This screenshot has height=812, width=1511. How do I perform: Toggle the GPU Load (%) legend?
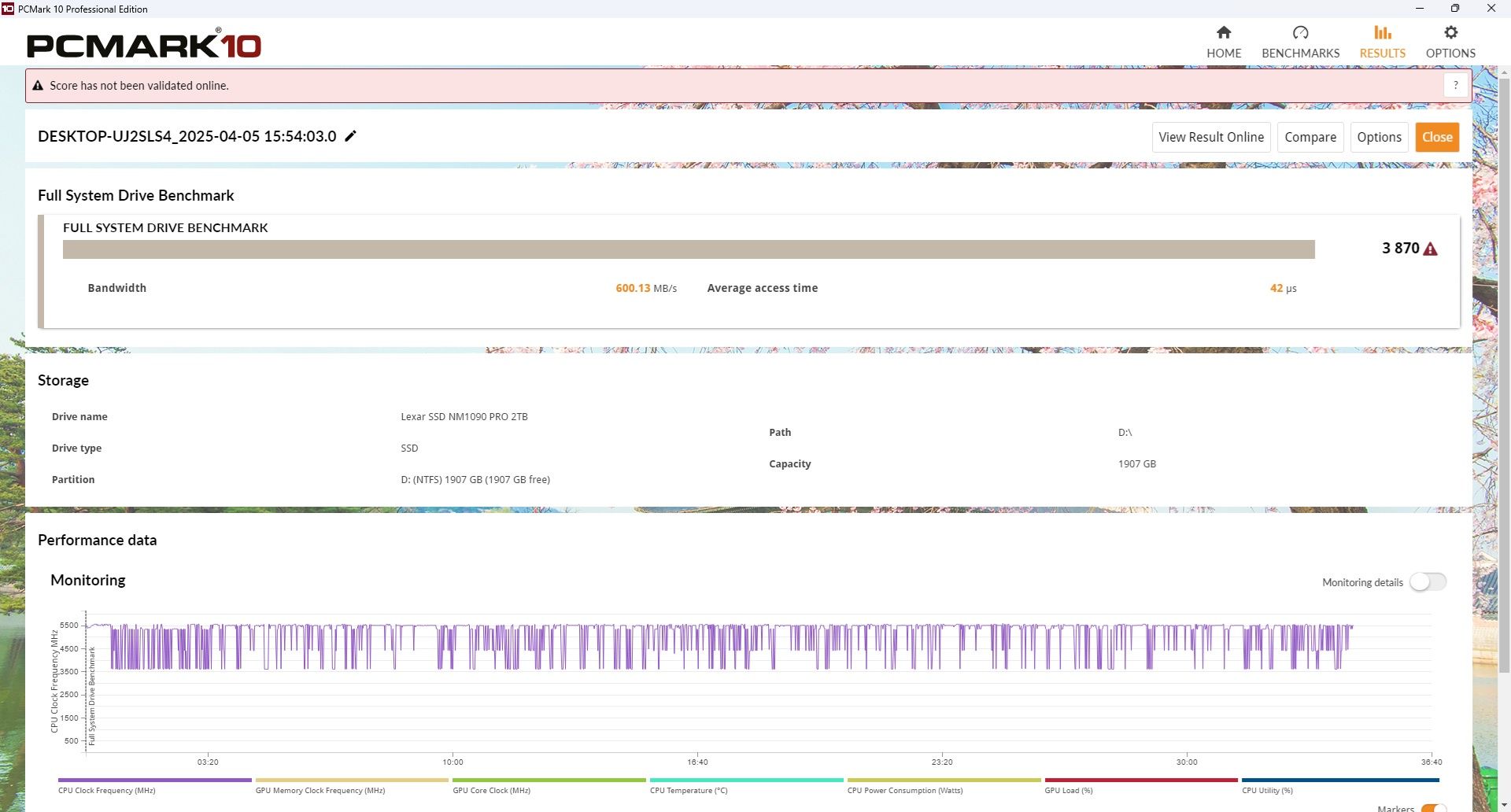coord(1141,785)
